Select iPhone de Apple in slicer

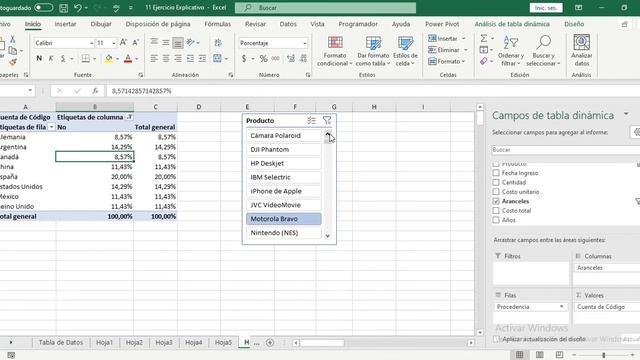(x=284, y=191)
